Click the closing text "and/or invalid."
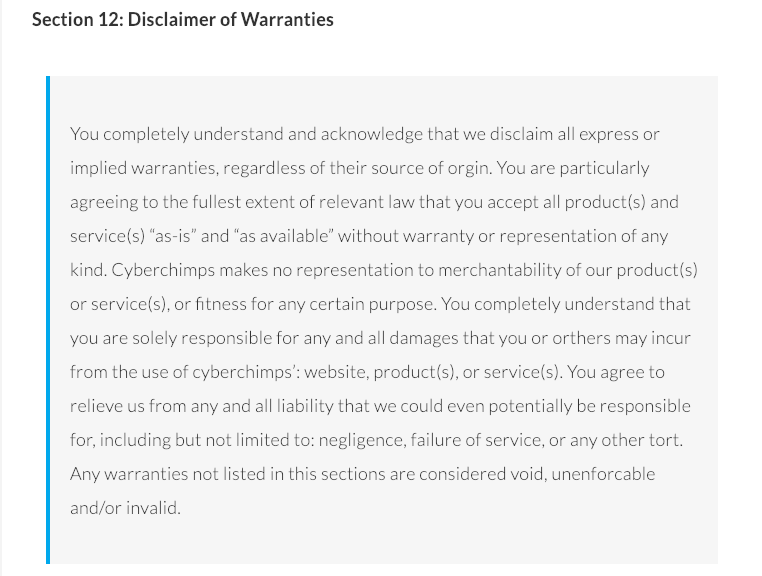The image size is (762, 576). (125, 508)
